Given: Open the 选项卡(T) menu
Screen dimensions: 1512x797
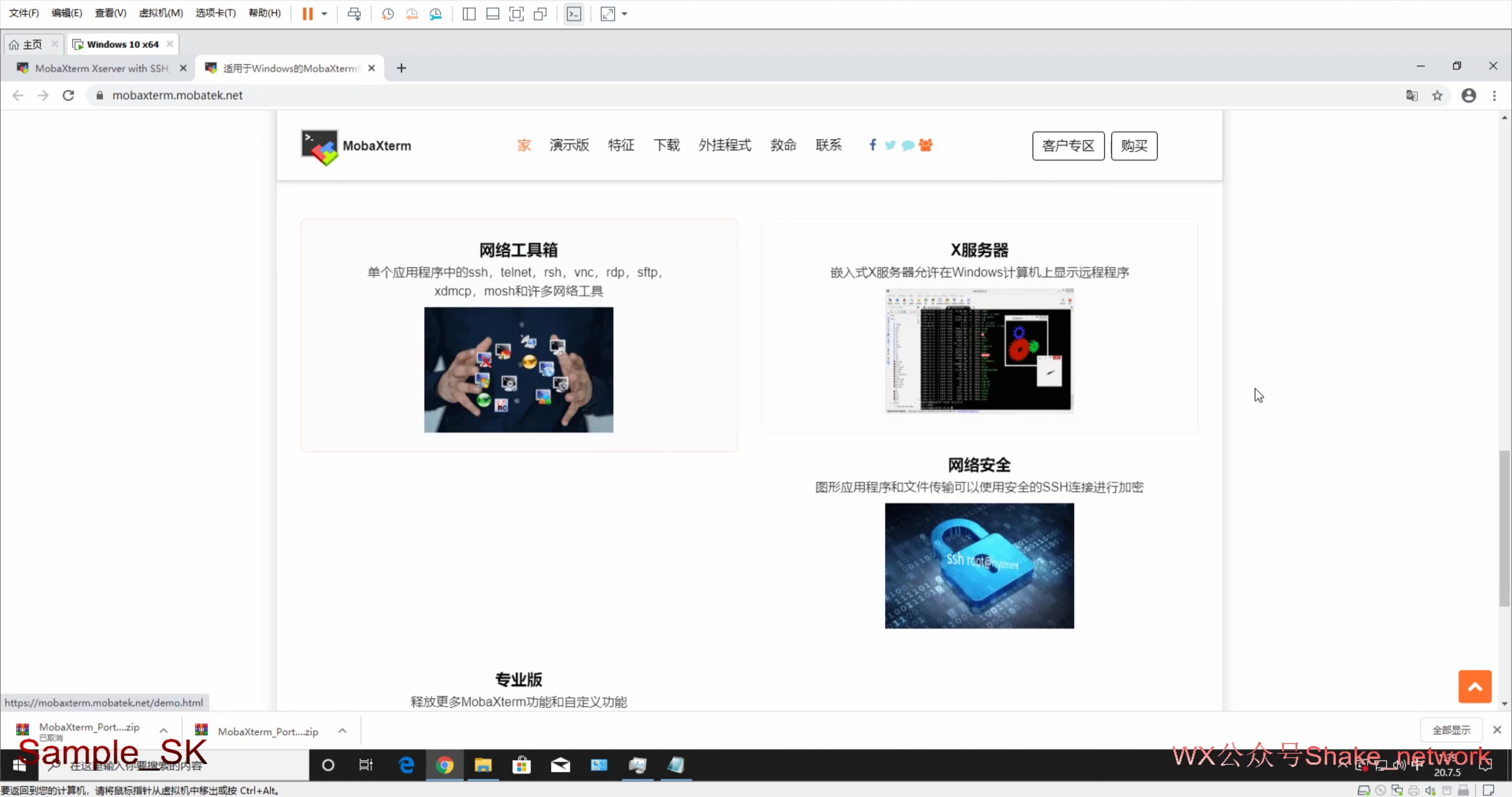Looking at the screenshot, I should 216,13.
